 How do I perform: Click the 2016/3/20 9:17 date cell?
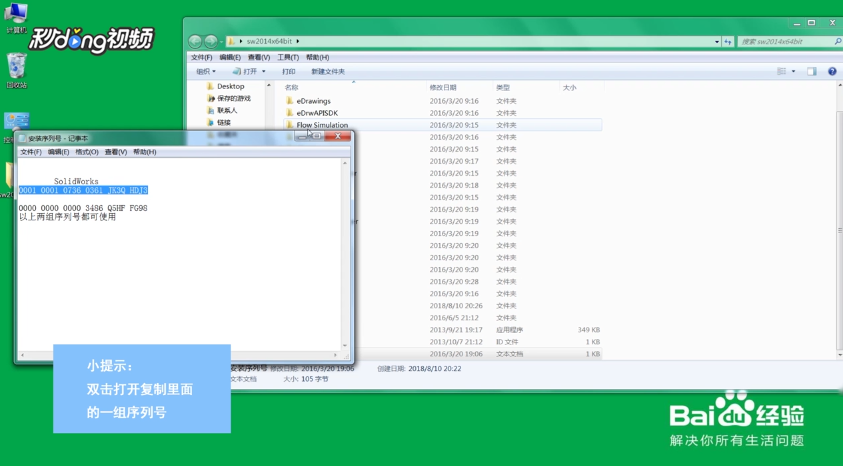[x=454, y=161]
